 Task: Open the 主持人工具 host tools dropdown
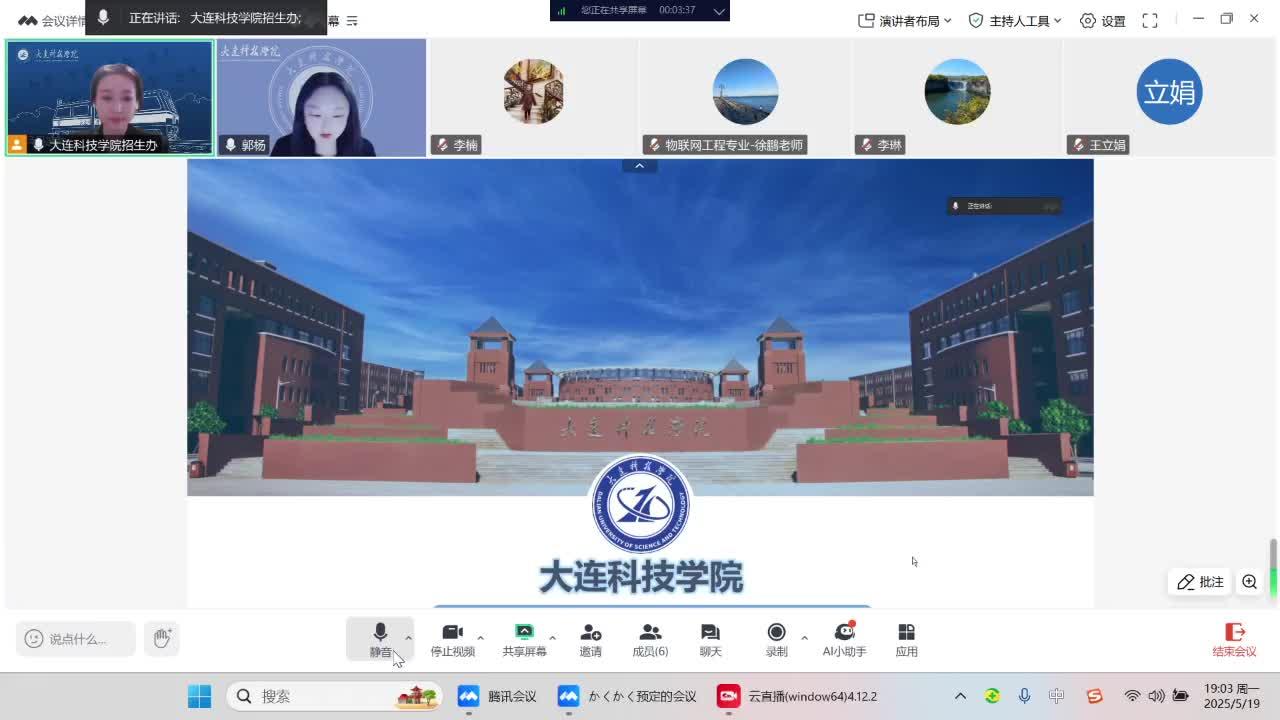[x=1016, y=20]
